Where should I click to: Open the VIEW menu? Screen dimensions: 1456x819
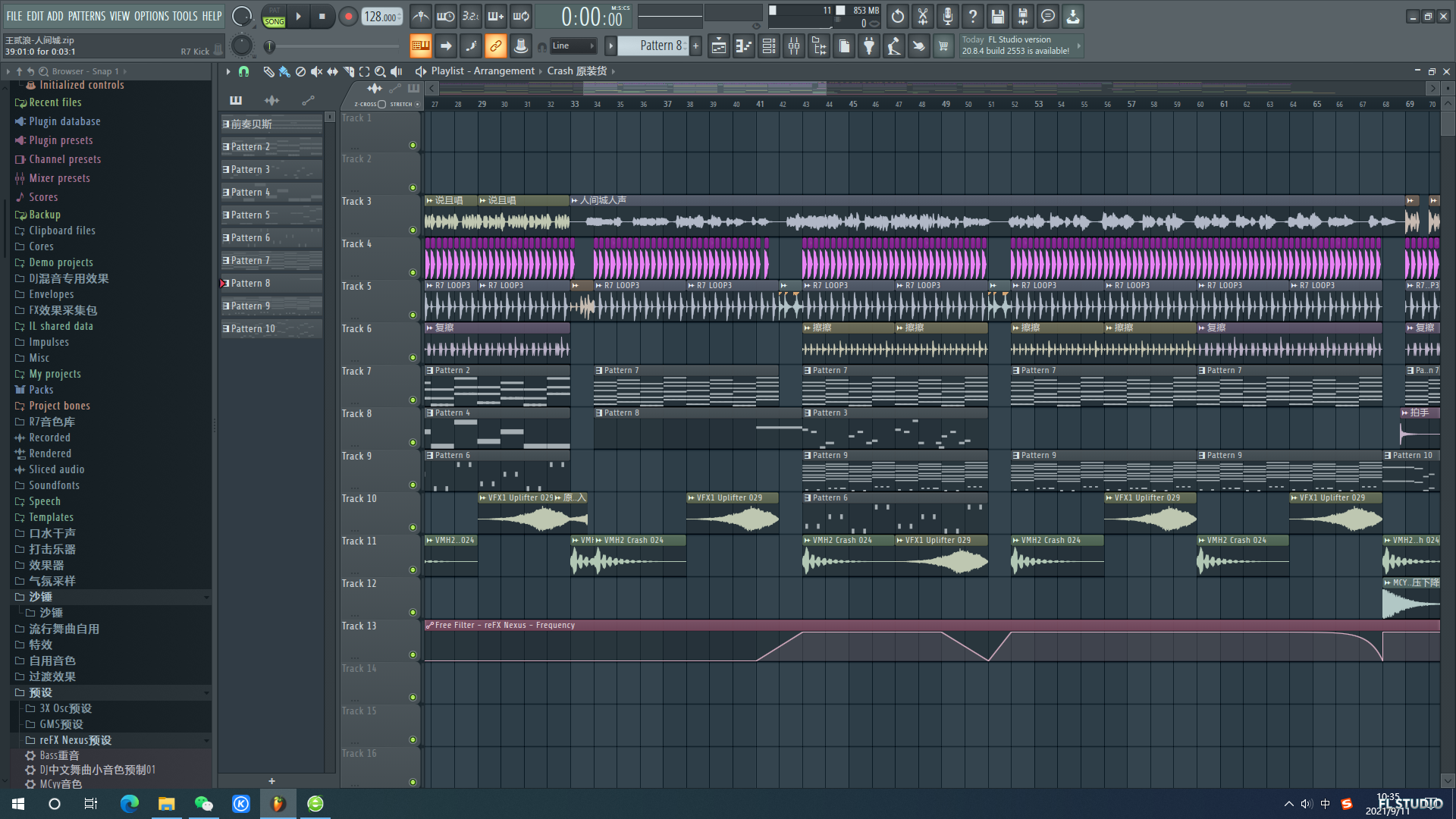[x=120, y=16]
